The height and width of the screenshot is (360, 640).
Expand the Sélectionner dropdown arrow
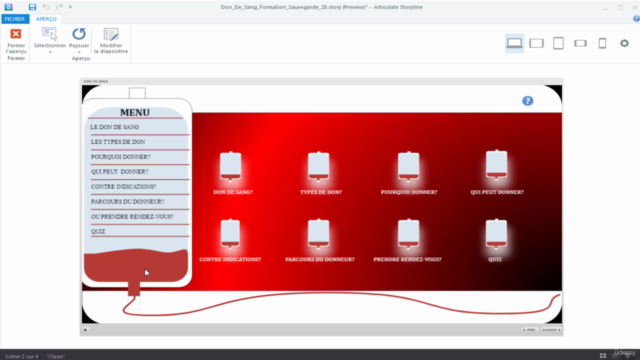pos(50,52)
